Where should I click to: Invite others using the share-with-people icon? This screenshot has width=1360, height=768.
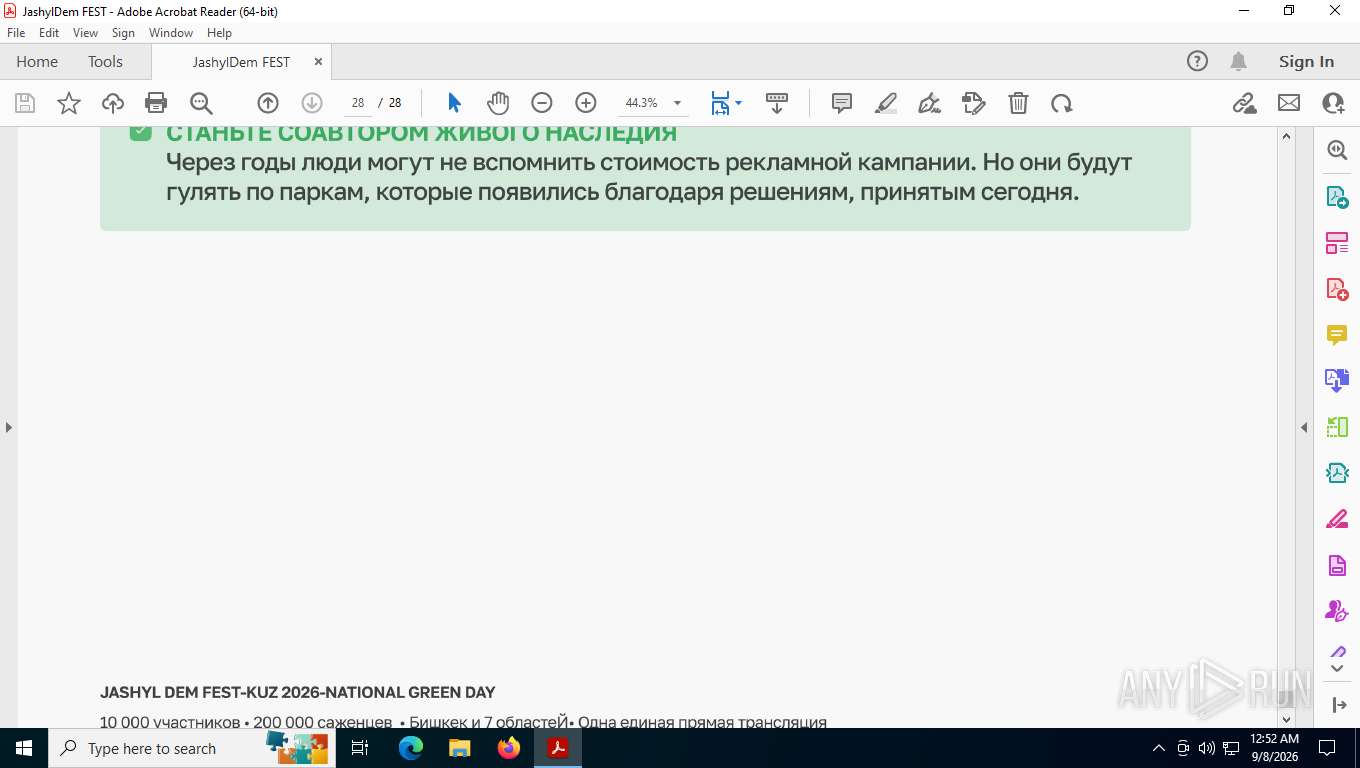point(1333,103)
